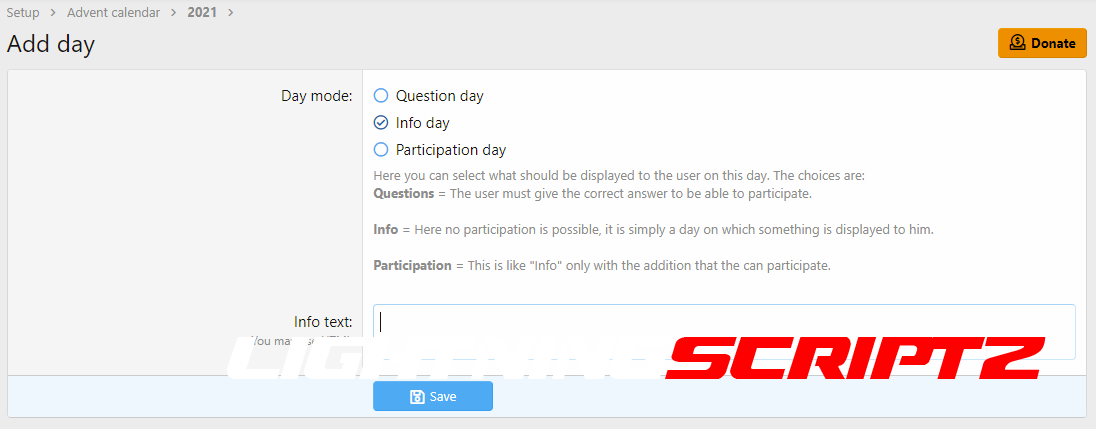Click the red SCRIPTZ logo watermark
The image size is (1096, 429).
coord(855,359)
